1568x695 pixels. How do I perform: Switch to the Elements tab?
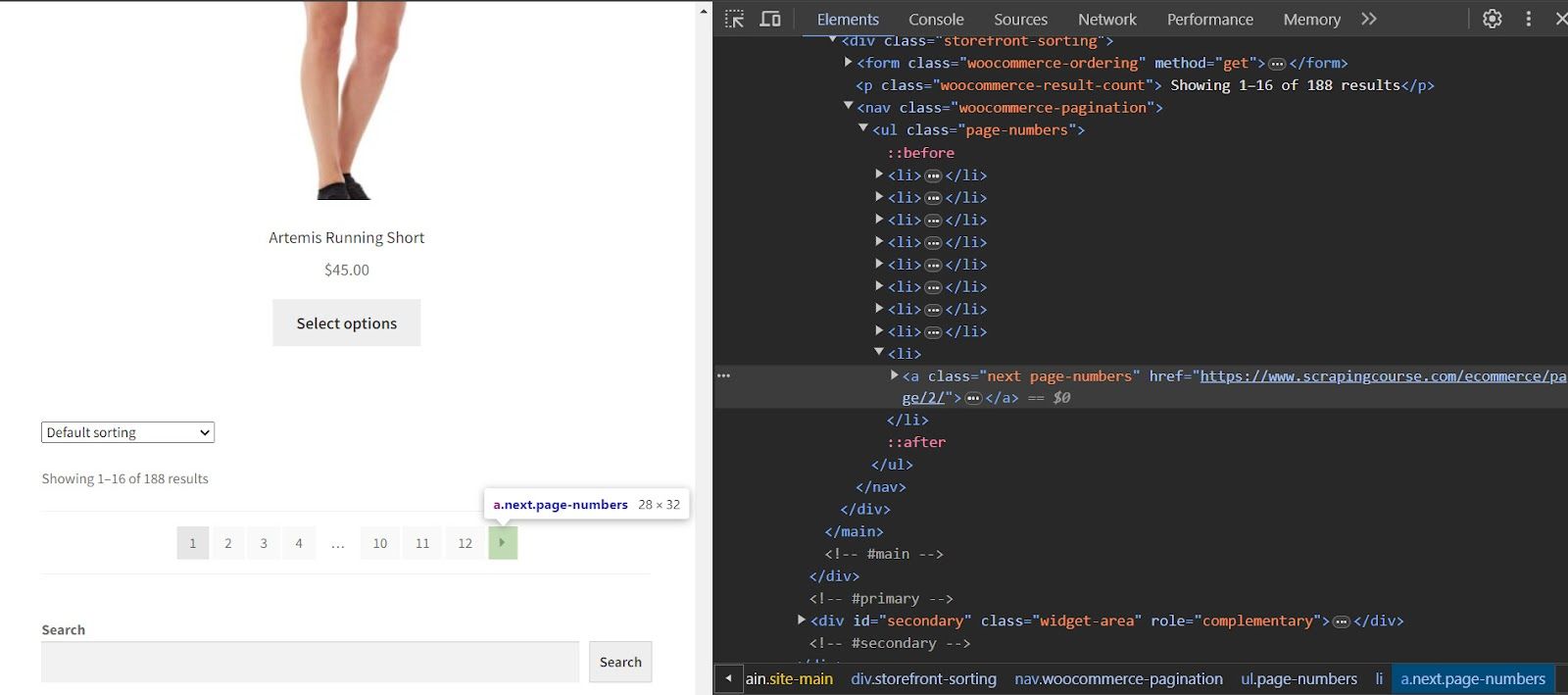coord(848,19)
